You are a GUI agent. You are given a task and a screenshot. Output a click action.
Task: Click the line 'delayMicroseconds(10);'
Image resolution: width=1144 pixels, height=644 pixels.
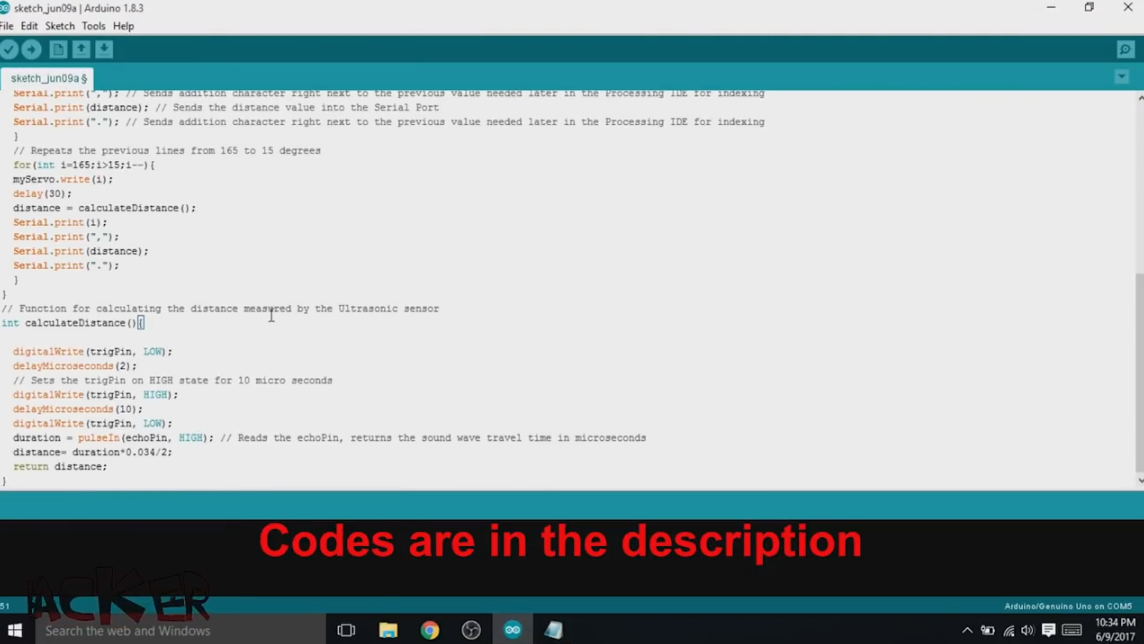point(77,409)
